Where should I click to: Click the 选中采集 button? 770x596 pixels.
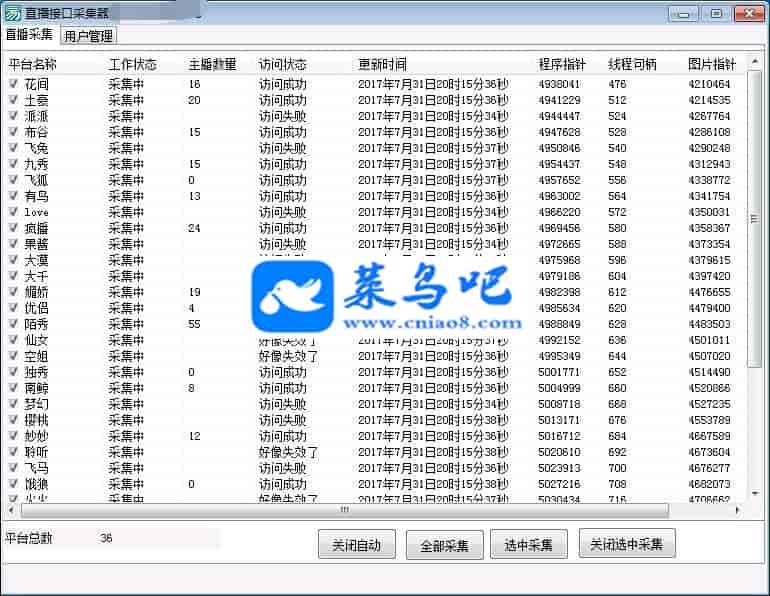pos(528,544)
